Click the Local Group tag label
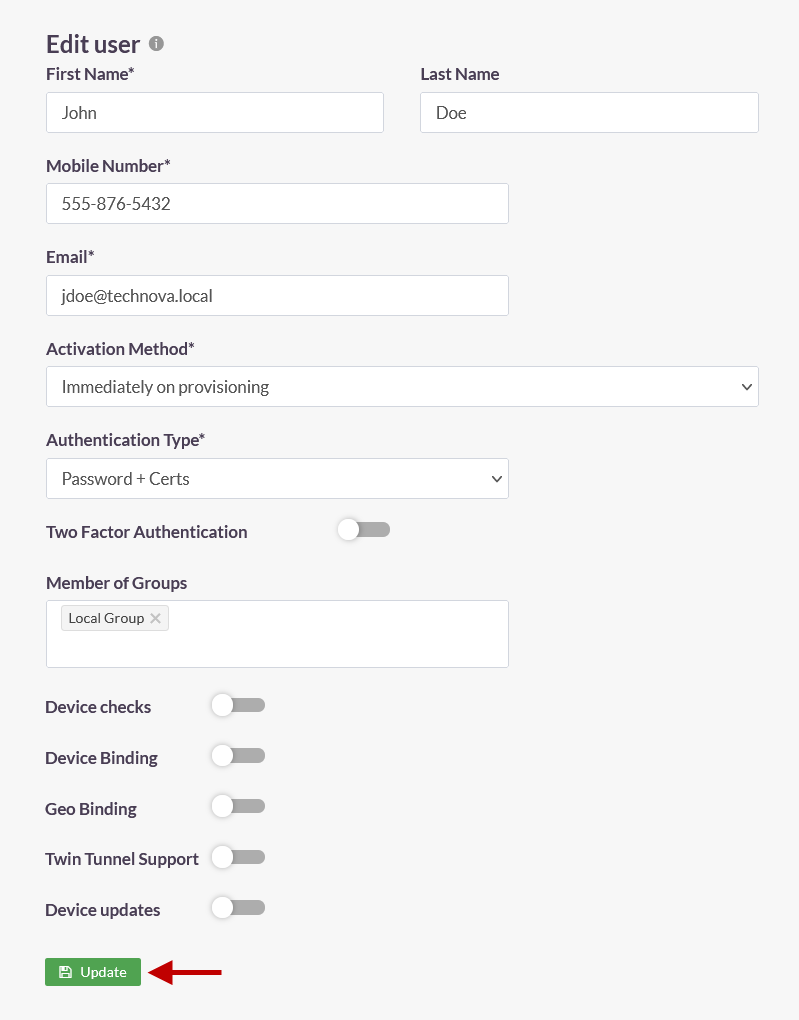799x1020 pixels. click(x=106, y=618)
